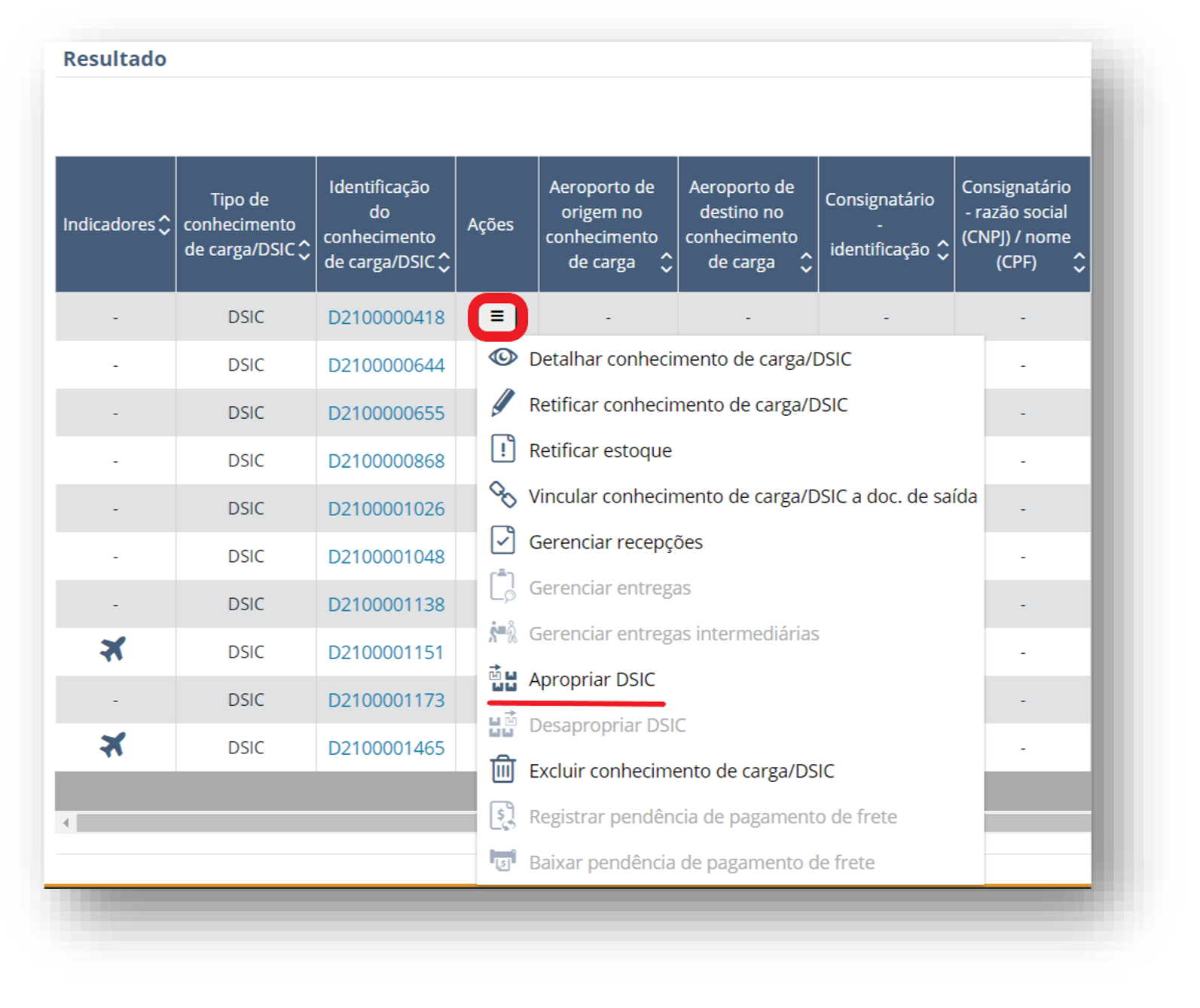
Task: Click the eye icon for Detalhar conhecimento
Action: (503, 358)
